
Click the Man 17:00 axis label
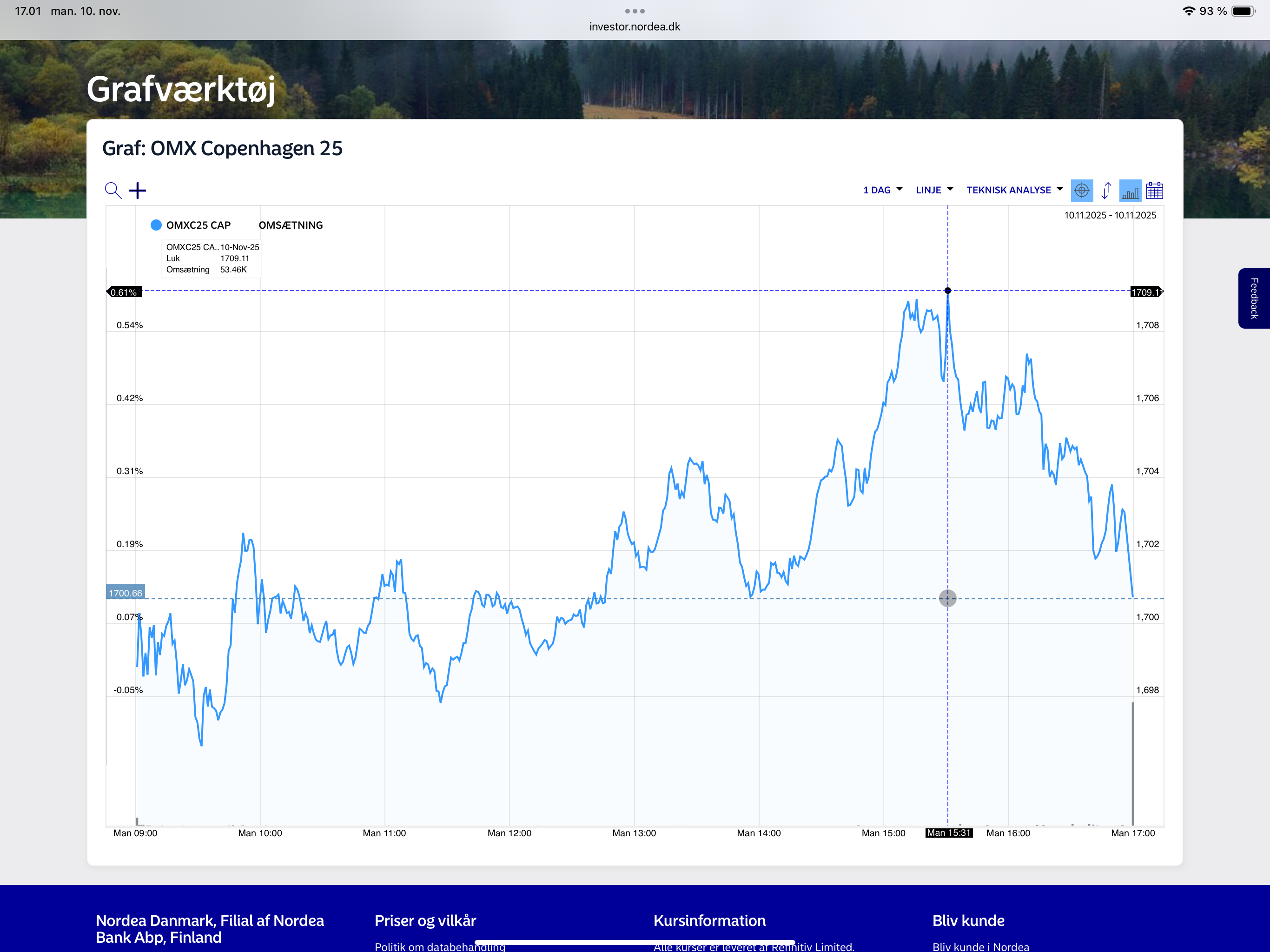click(1133, 833)
